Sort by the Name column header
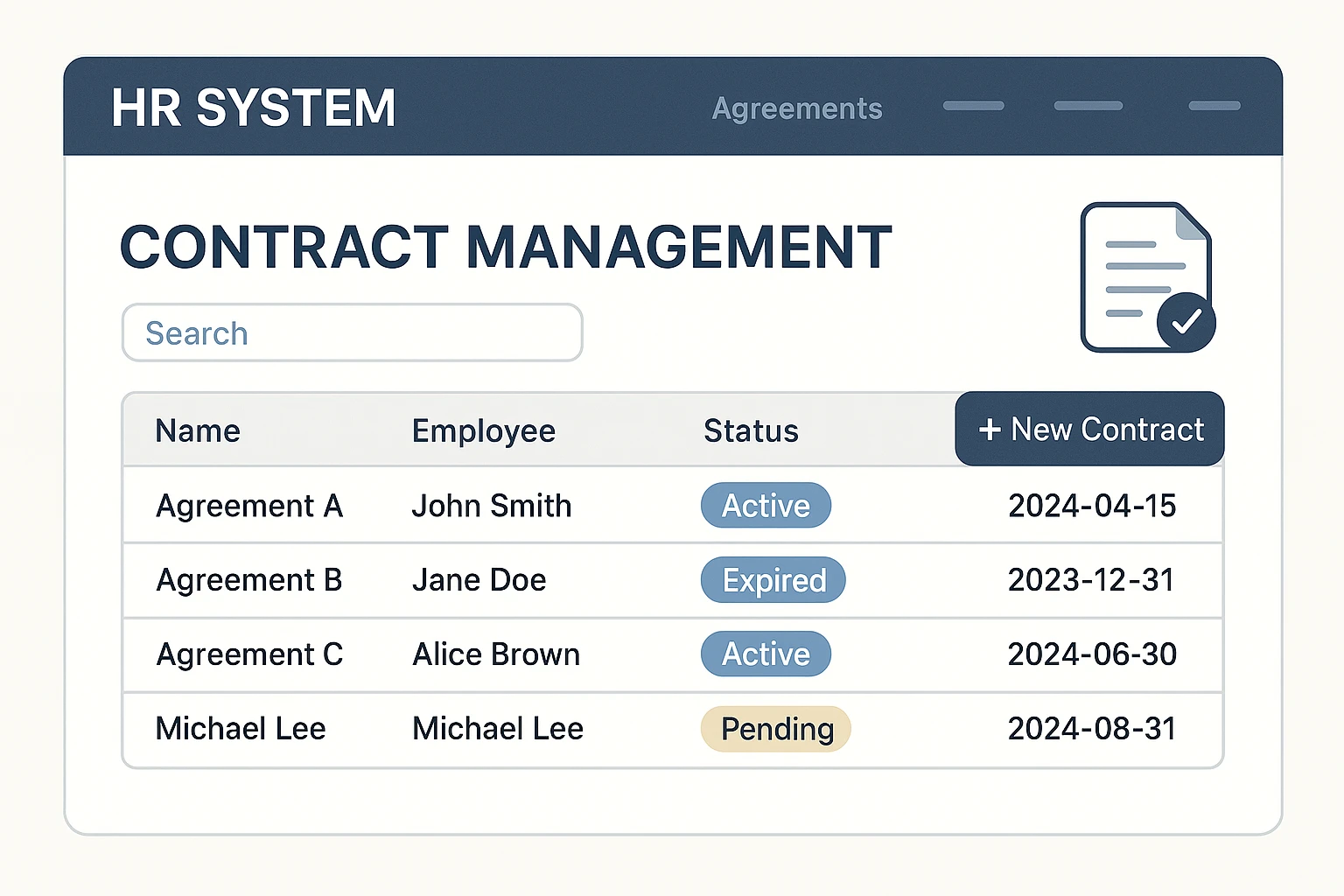Image resolution: width=1344 pixels, height=896 pixels. click(x=198, y=430)
